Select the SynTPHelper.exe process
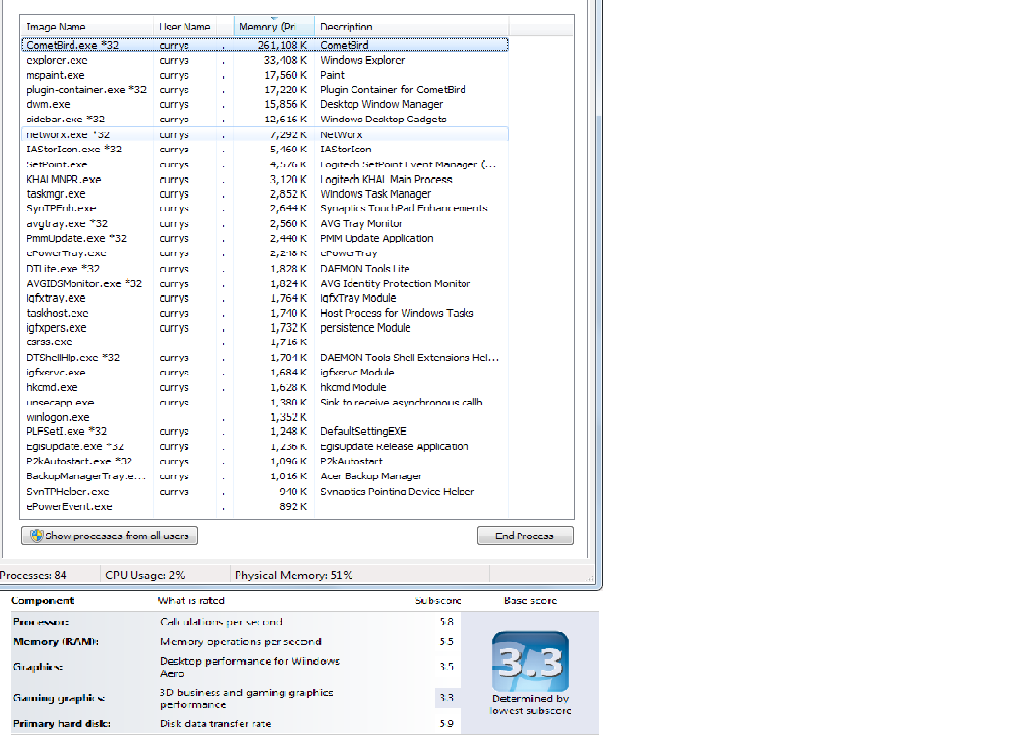The width and height of the screenshot is (1017, 751). [x=265, y=492]
